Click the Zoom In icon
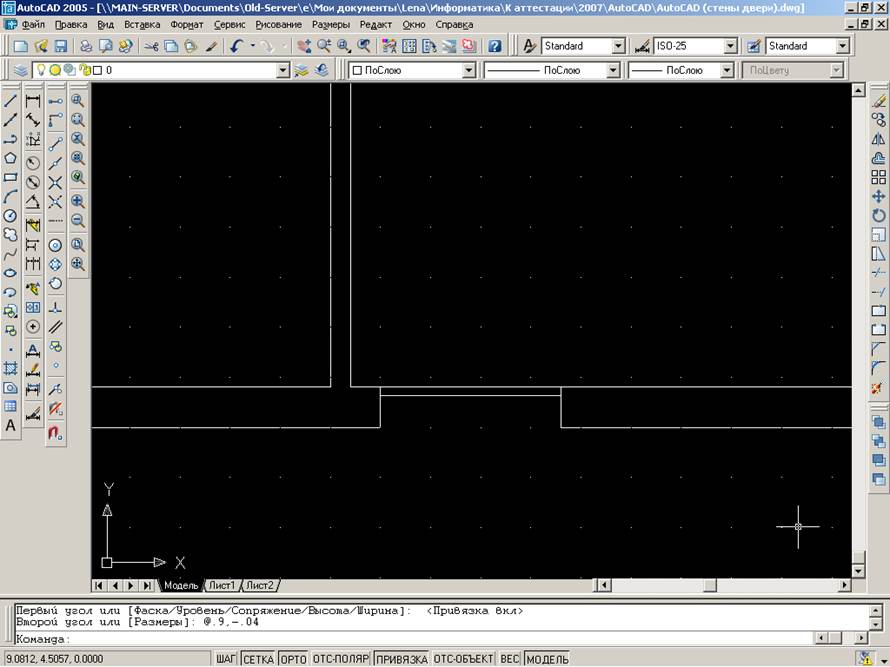Screen dimensions: 890x667 click(78, 201)
